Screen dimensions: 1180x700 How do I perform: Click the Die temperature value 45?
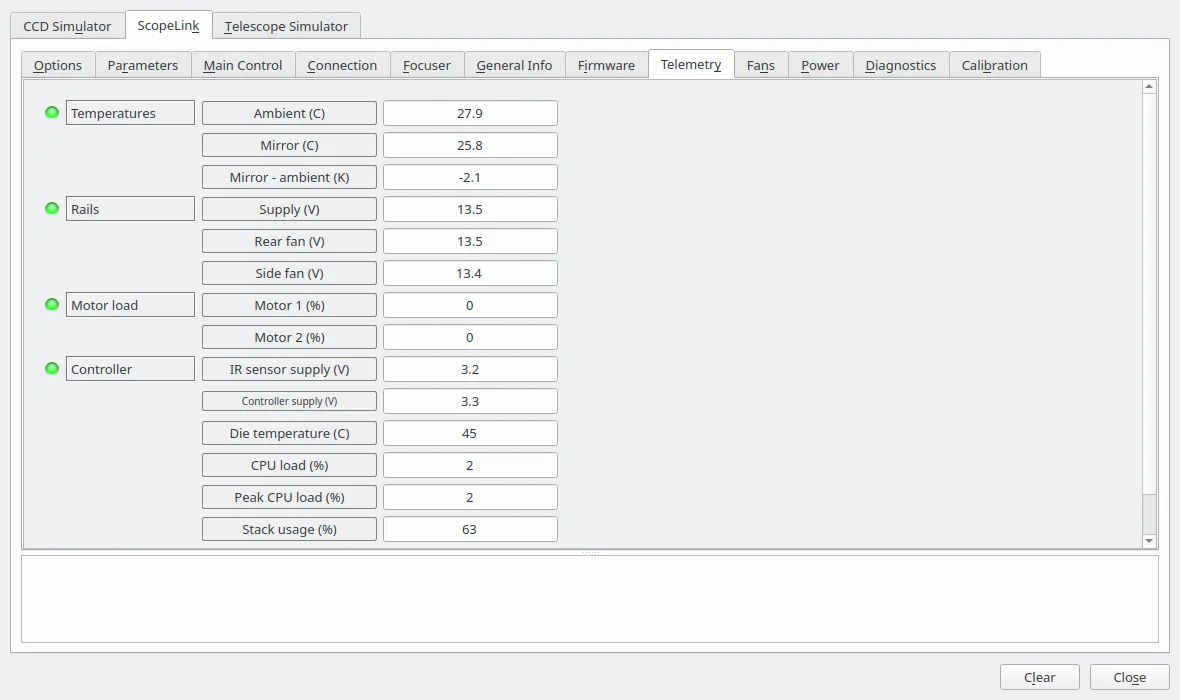[x=470, y=433]
